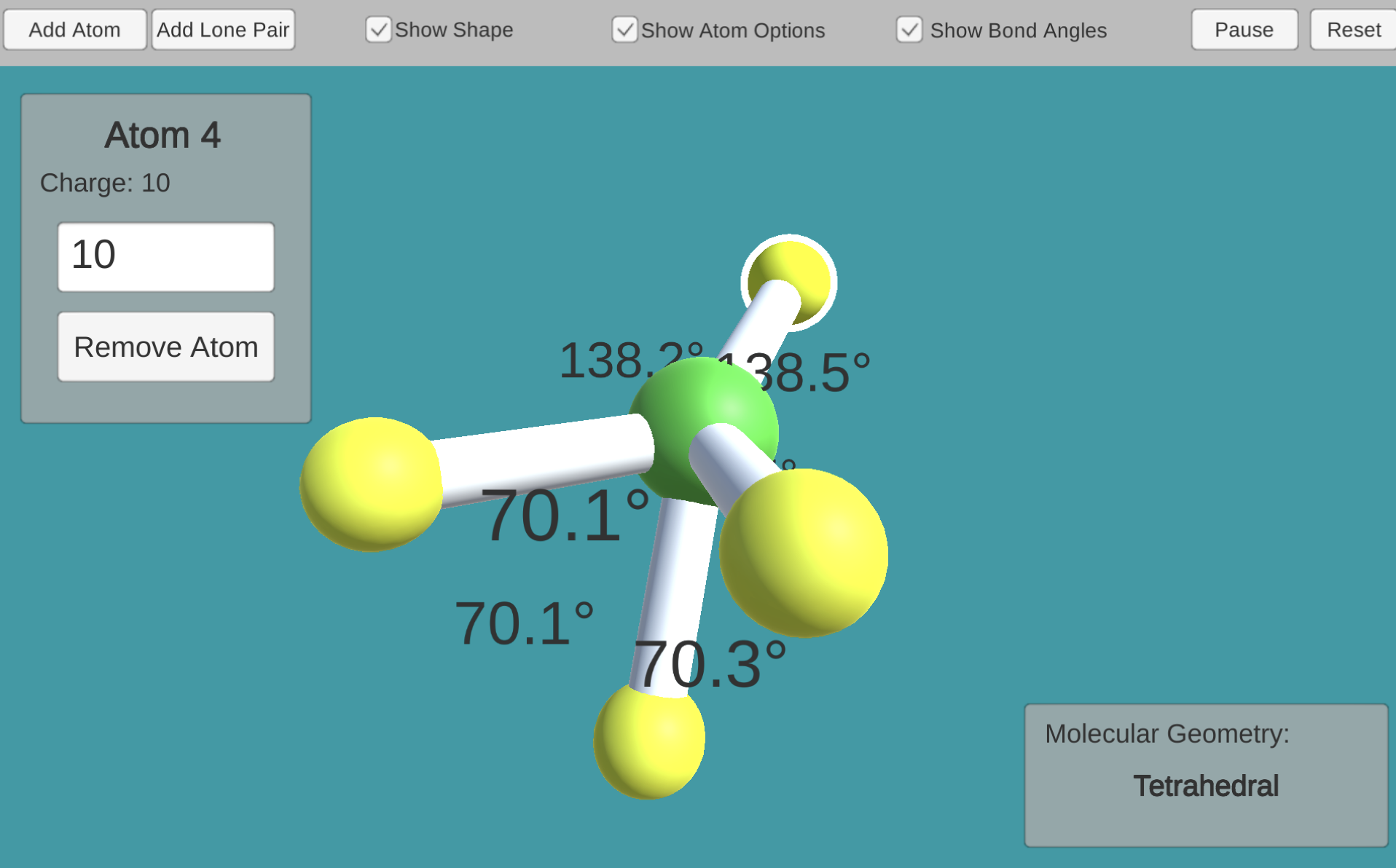The width and height of the screenshot is (1396, 868).
Task: Uncheck the Show Shape checkbox
Action: (x=378, y=30)
